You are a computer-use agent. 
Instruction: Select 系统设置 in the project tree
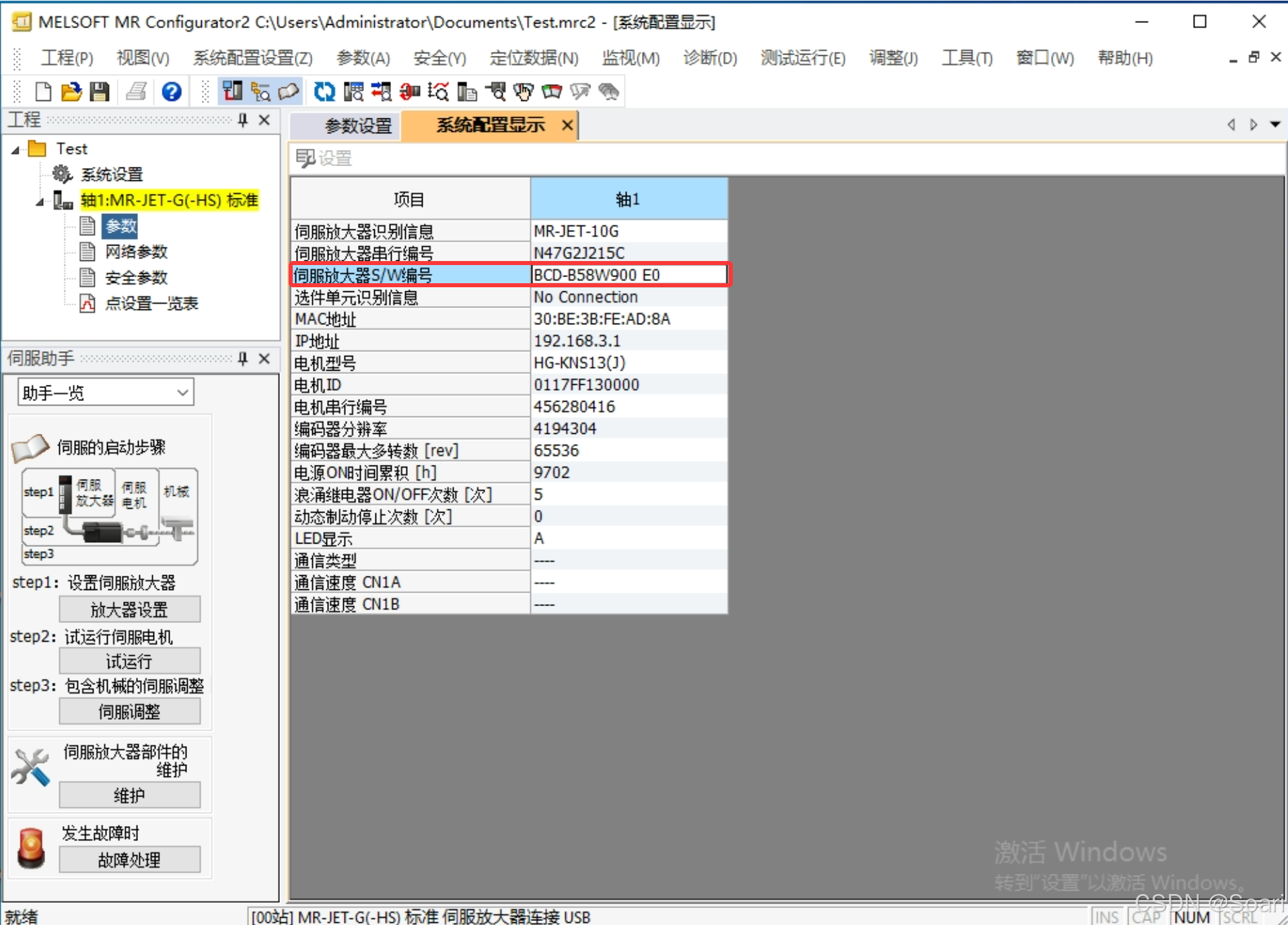[112, 175]
